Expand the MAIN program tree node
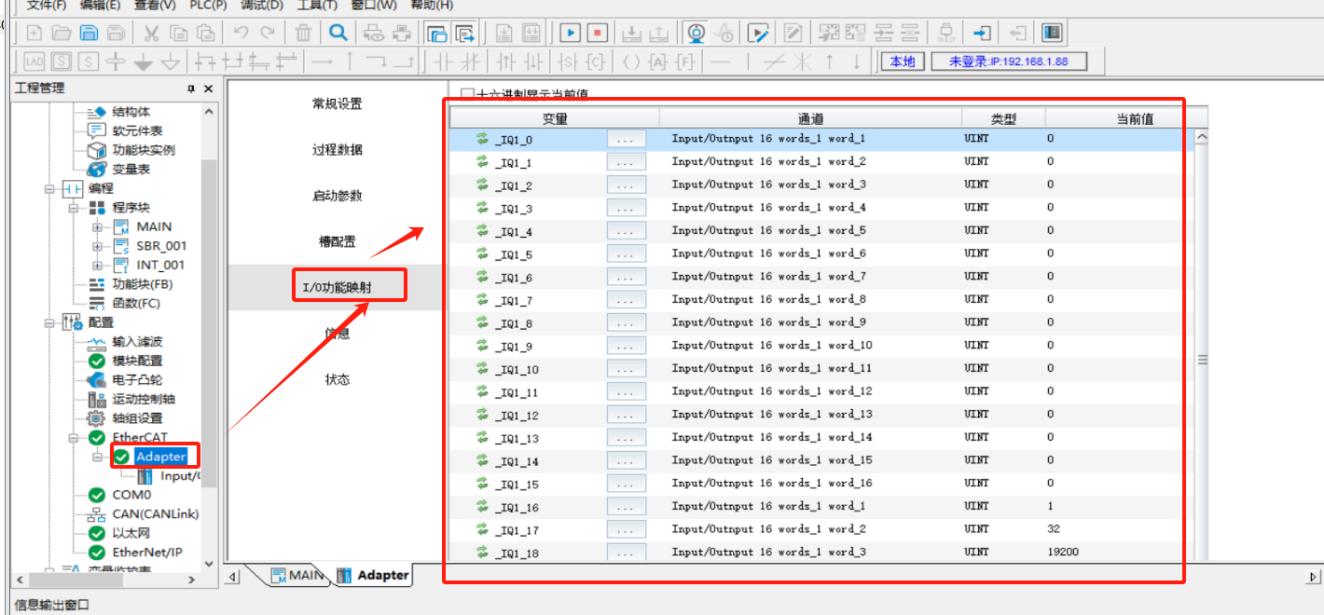This screenshot has height=615, width=1324. point(98,226)
